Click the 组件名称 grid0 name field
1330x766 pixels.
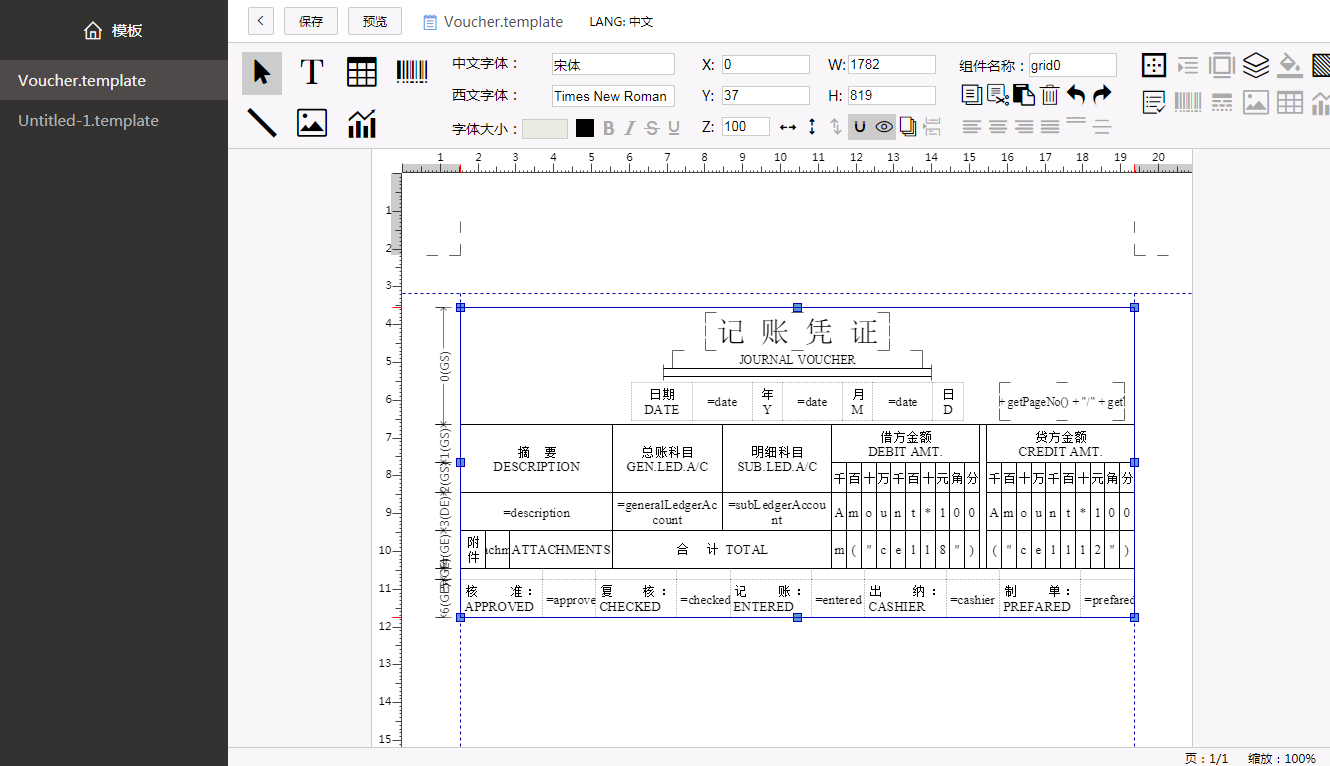1072,65
